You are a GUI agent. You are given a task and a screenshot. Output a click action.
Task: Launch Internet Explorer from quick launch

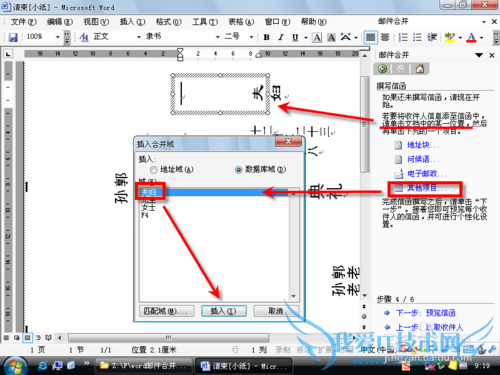point(42,366)
